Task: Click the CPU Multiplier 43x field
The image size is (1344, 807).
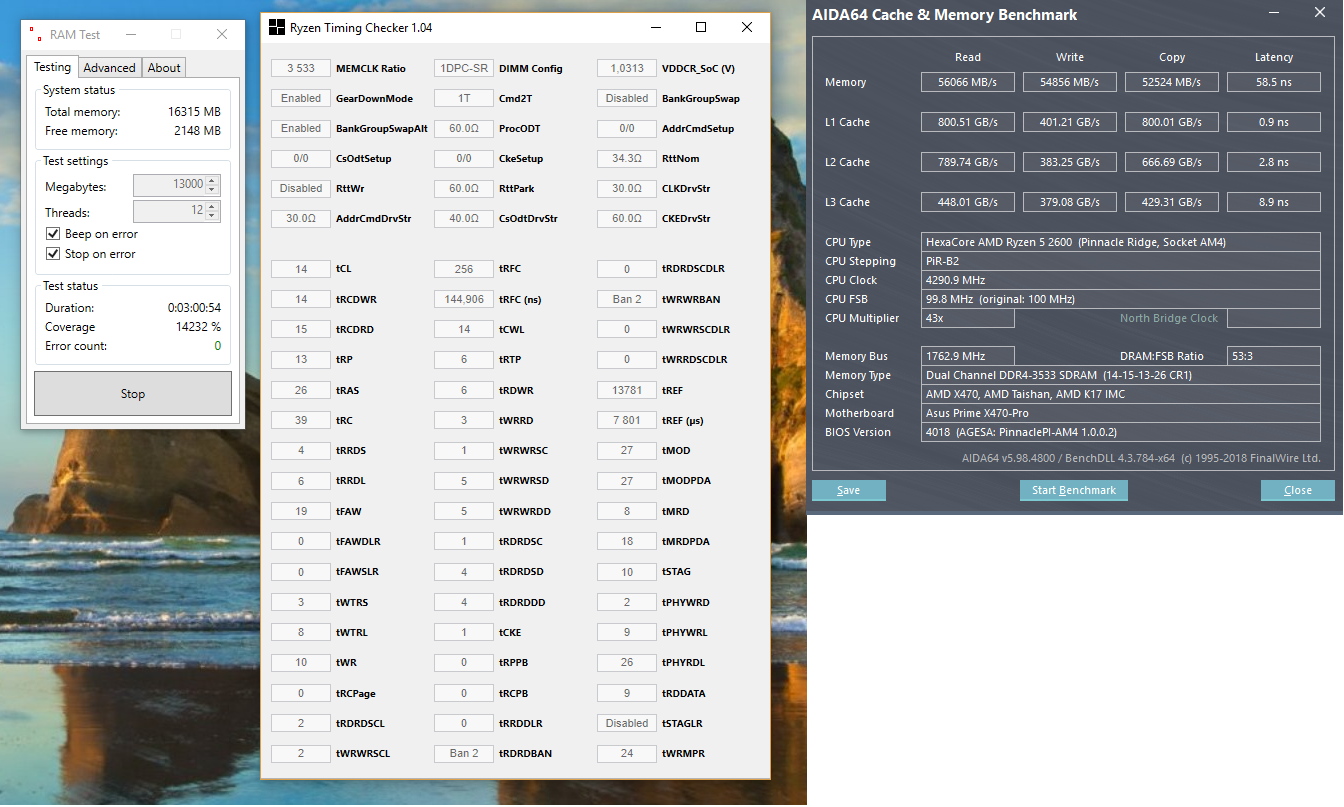Action: (x=968, y=318)
